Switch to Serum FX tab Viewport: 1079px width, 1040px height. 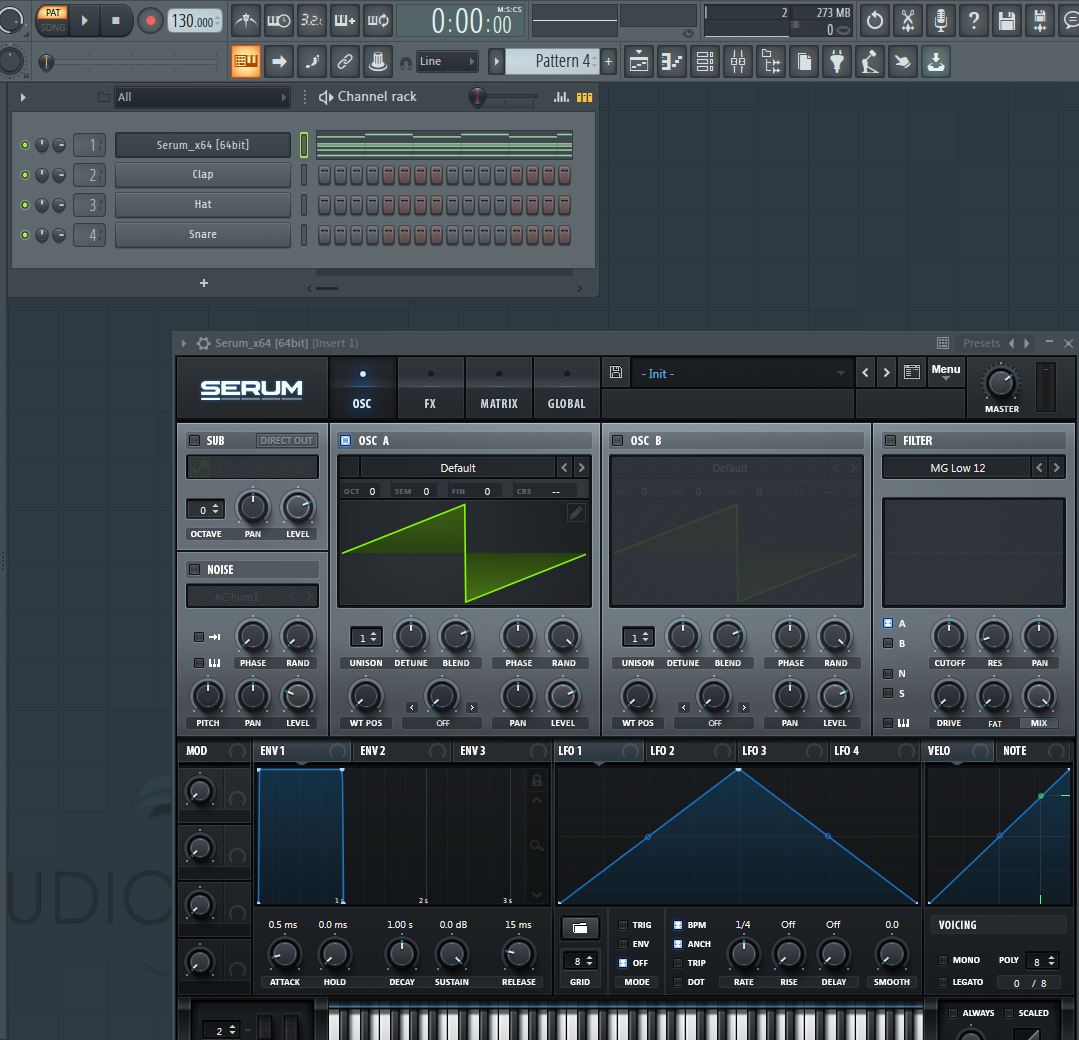(430, 388)
